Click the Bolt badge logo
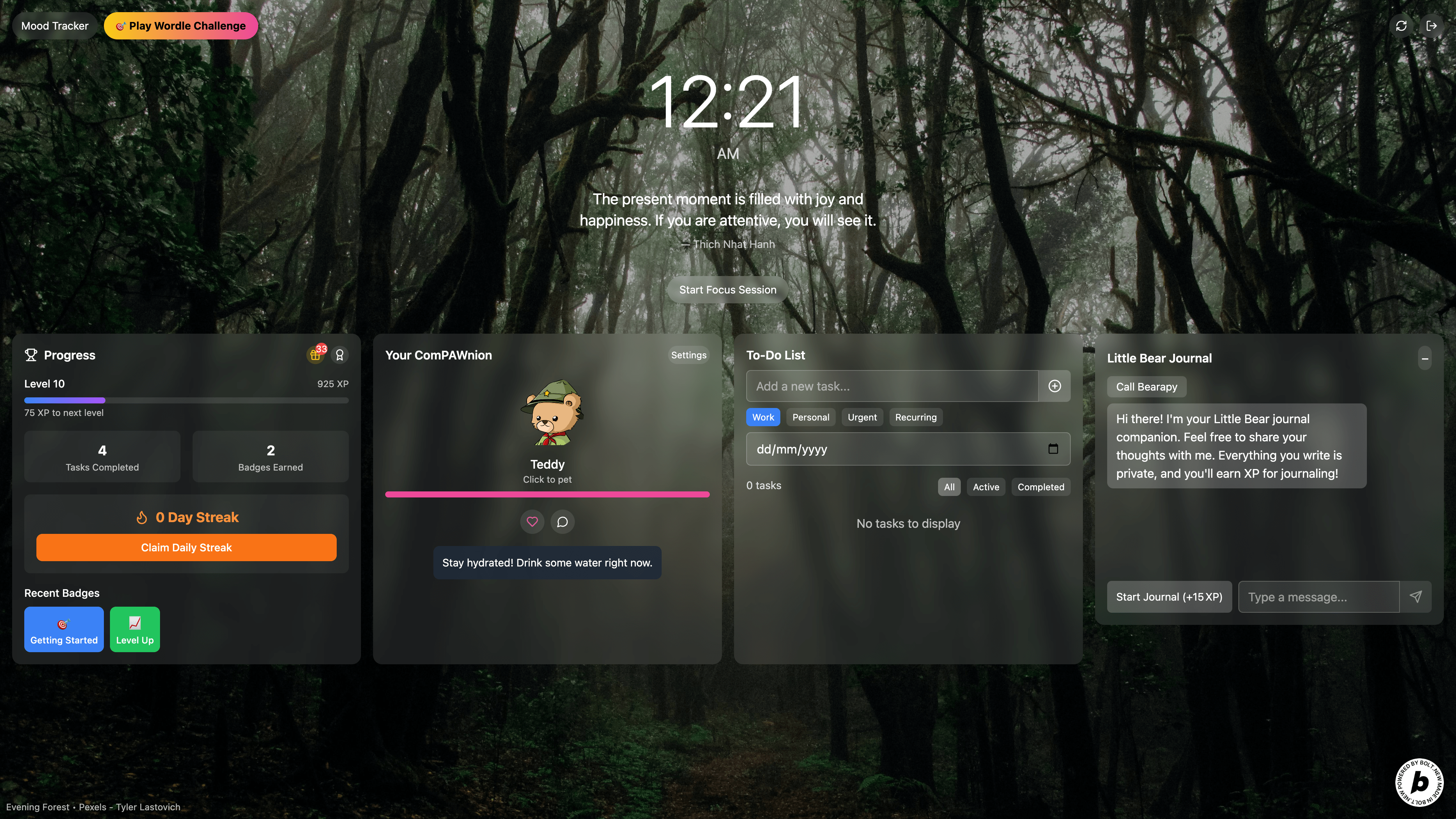This screenshot has width=1456, height=819. point(1419,782)
